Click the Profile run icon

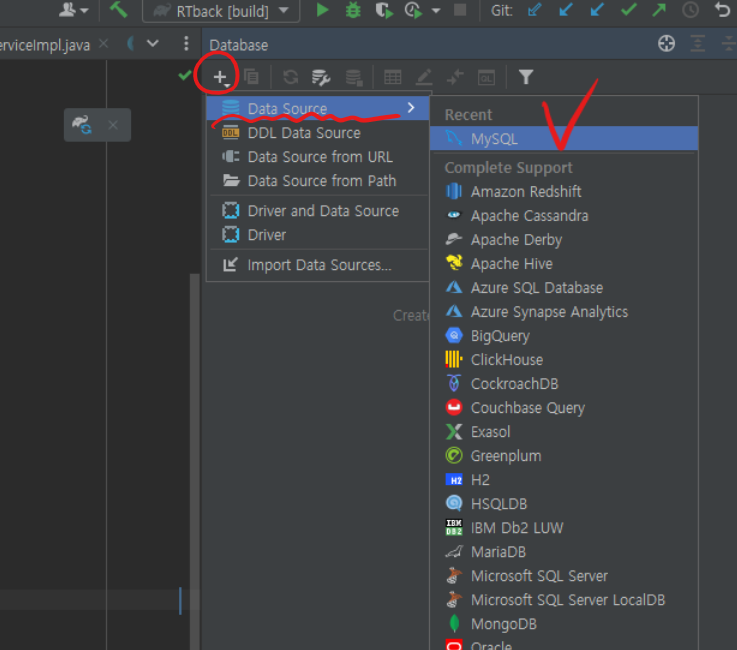[414, 10]
